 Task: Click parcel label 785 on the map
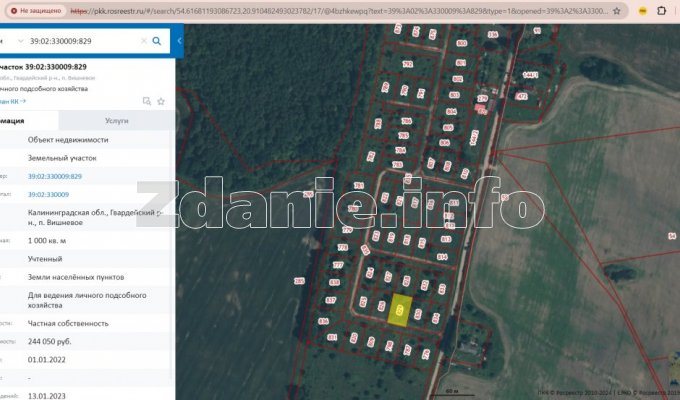[403, 136]
